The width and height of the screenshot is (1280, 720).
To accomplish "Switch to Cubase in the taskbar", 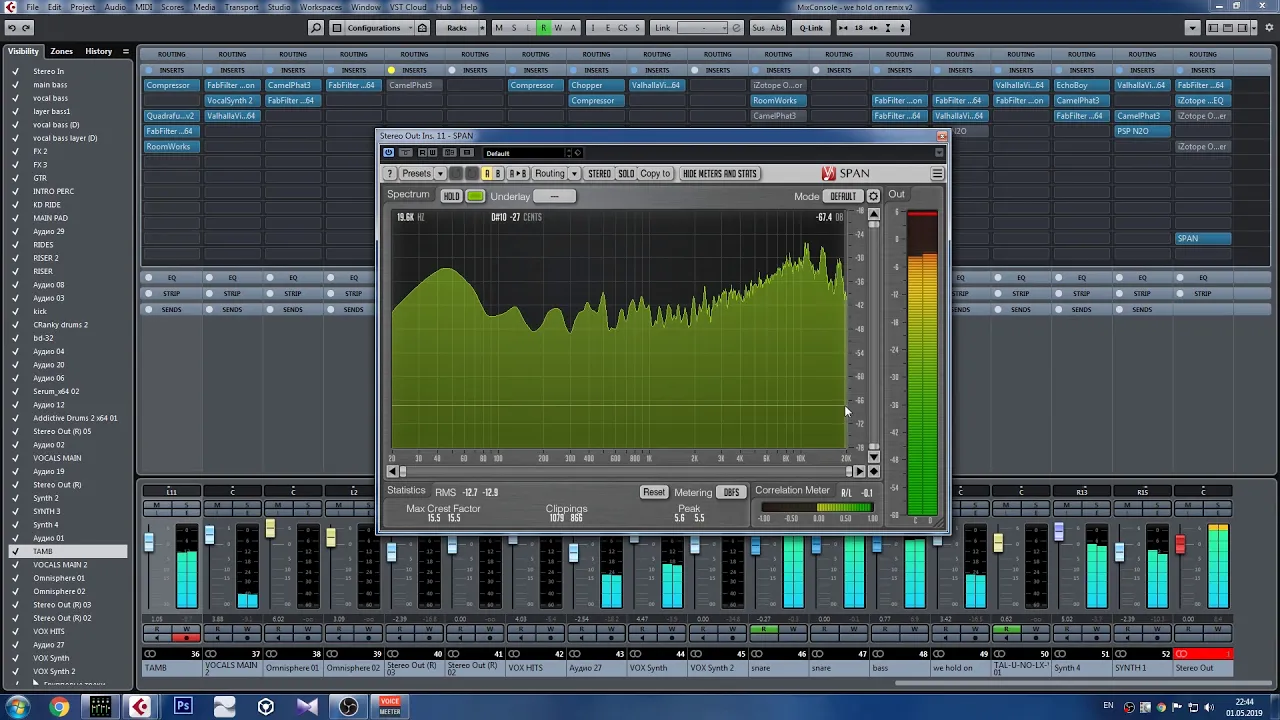I will pos(142,707).
